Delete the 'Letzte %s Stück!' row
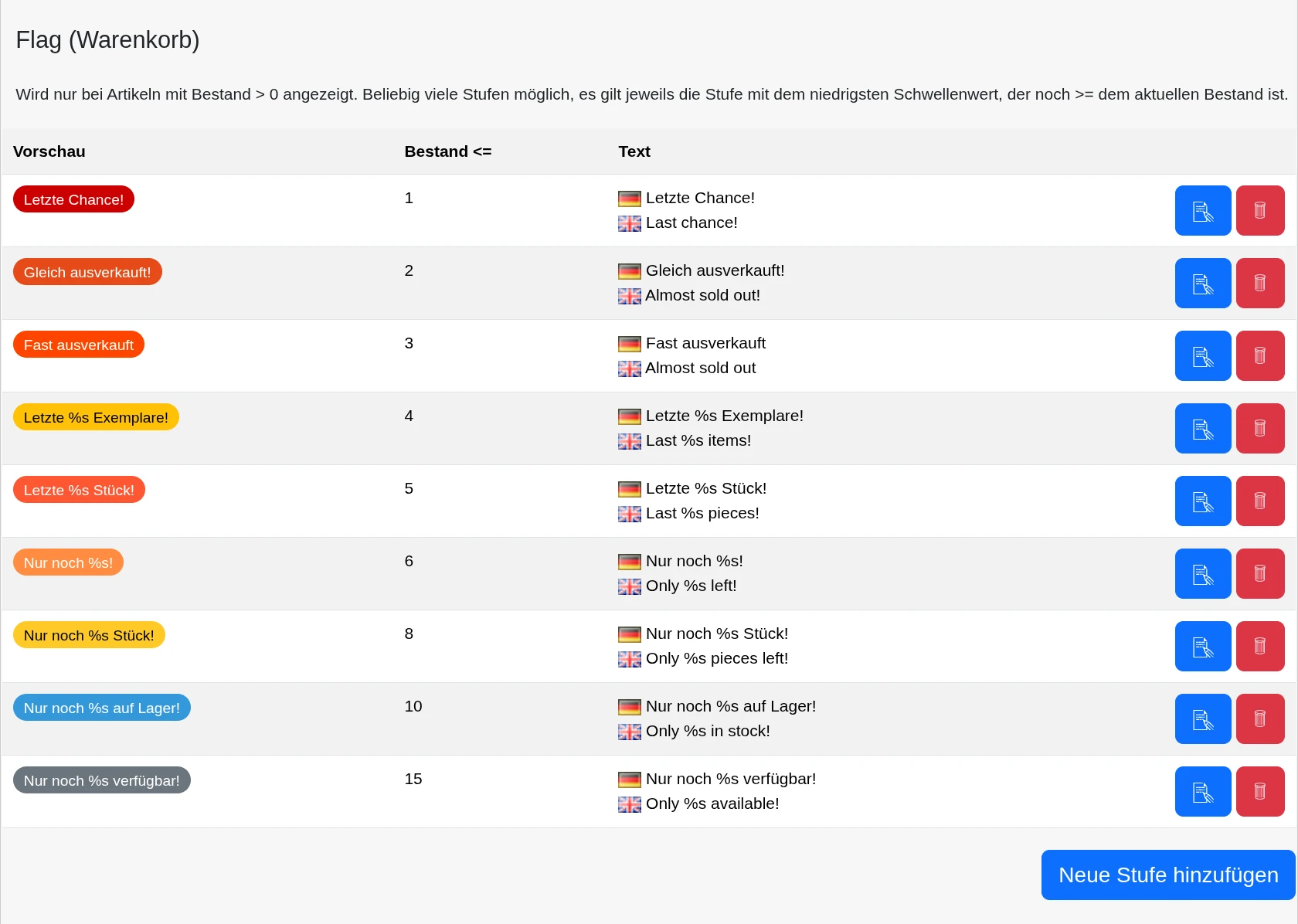1298x924 pixels. (x=1260, y=501)
